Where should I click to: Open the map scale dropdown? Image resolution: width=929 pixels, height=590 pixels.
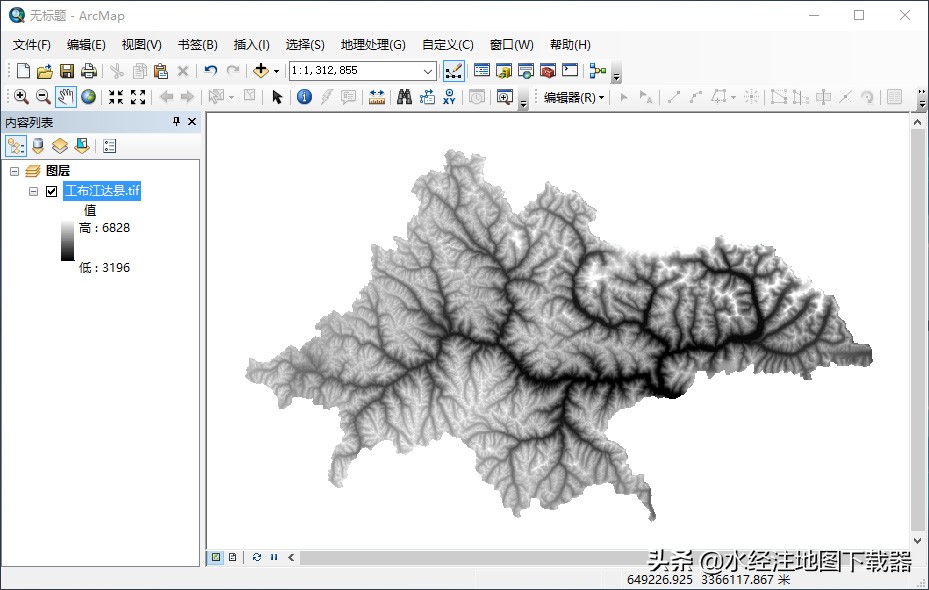428,71
